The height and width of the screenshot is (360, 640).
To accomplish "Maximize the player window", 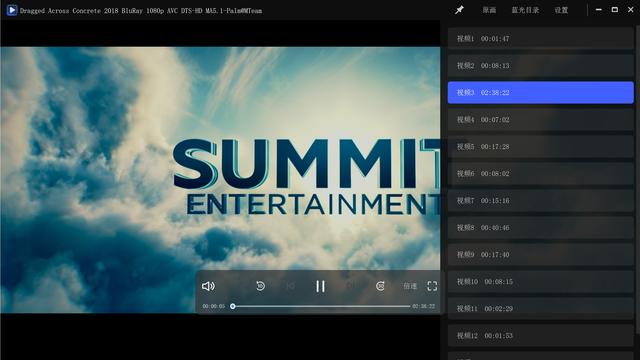I will [615, 10].
